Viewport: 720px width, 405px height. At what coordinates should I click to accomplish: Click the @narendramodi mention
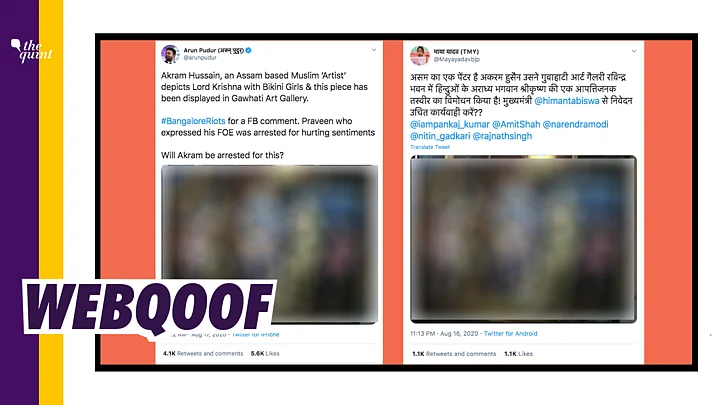click(575, 124)
